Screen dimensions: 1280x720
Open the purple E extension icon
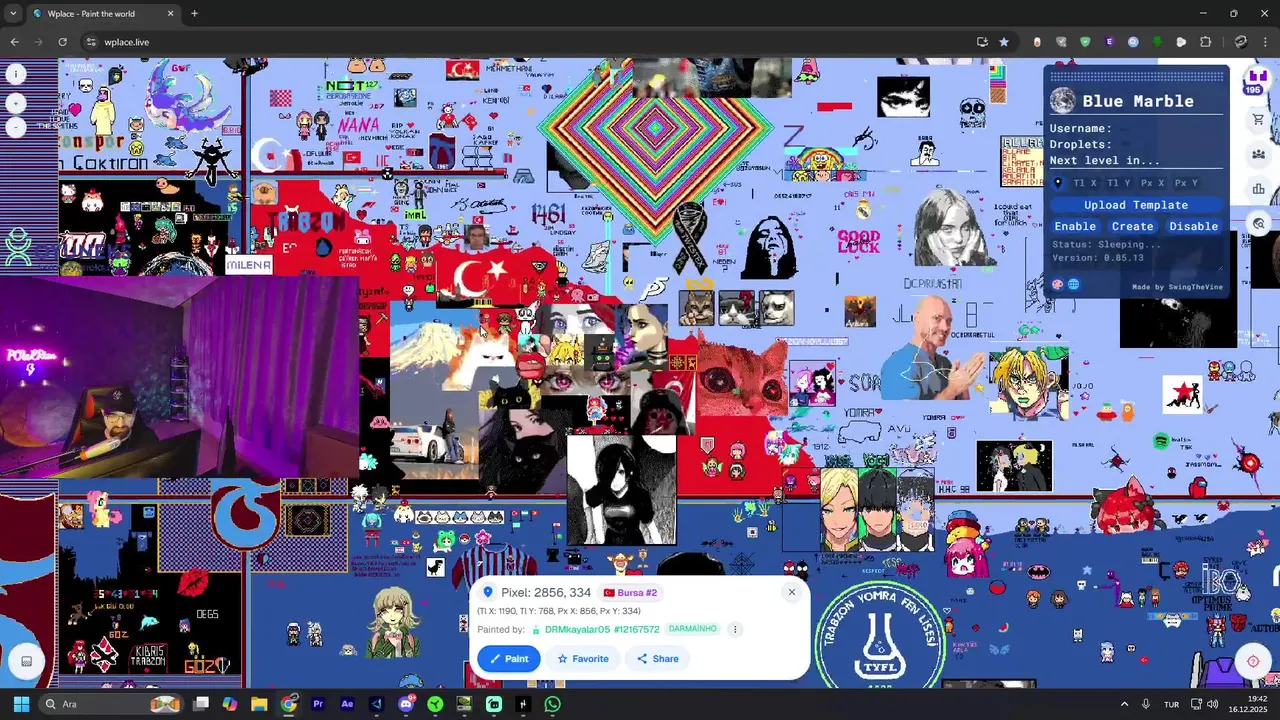(1109, 42)
